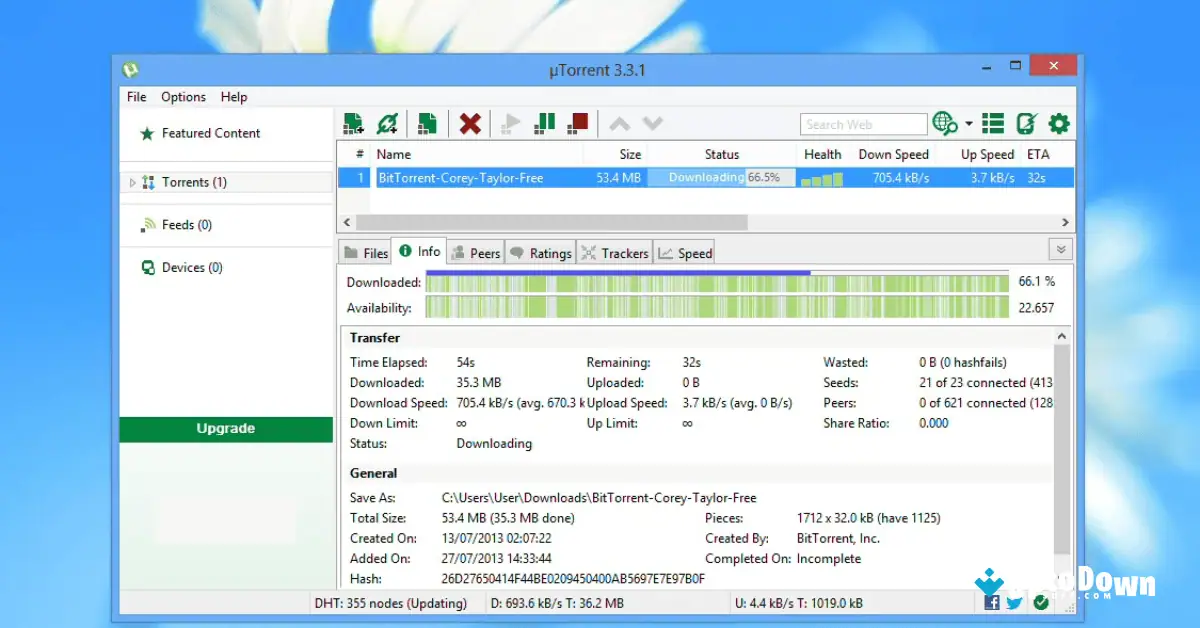Stop the BitTorrent-Corey-Taylor-Free torrent
Image resolution: width=1200 pixels, height=628 pixels.
[577, 122]
